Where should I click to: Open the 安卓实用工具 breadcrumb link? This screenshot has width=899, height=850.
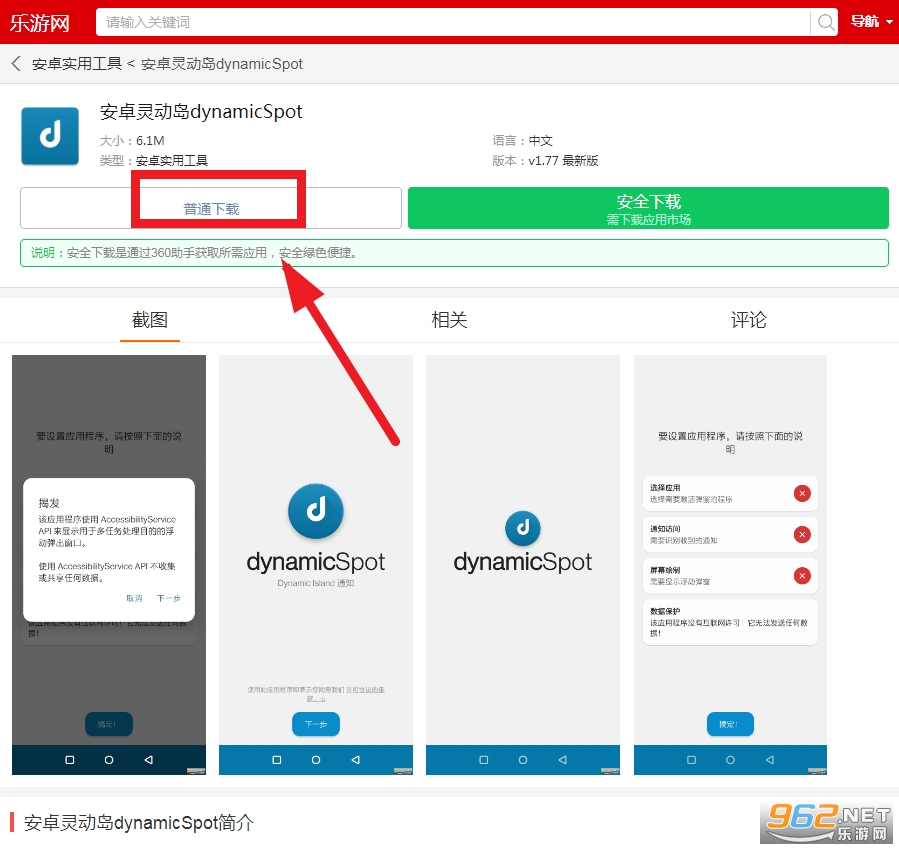point(77,64)
